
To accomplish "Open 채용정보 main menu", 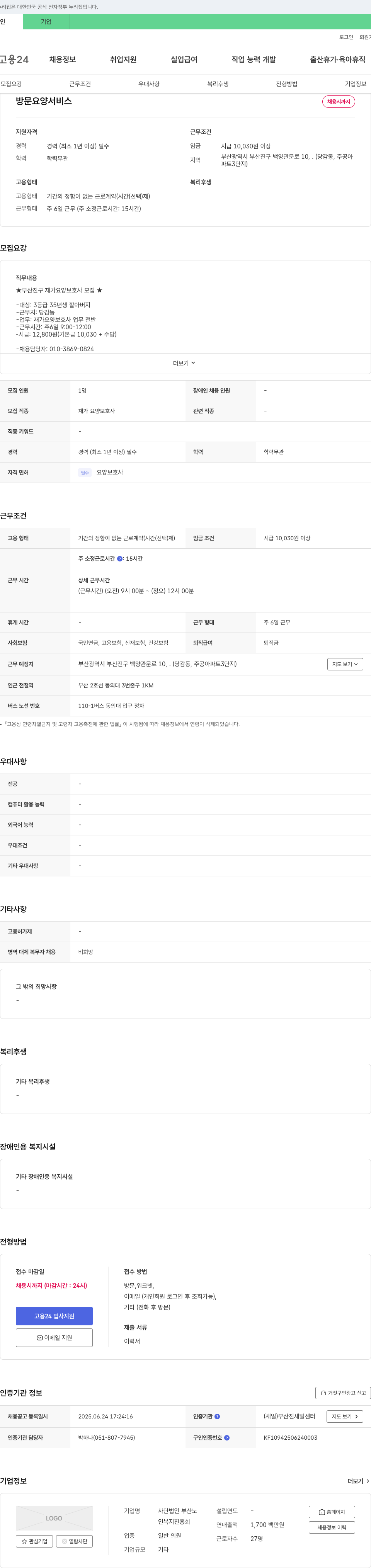I will pos(63,59).
